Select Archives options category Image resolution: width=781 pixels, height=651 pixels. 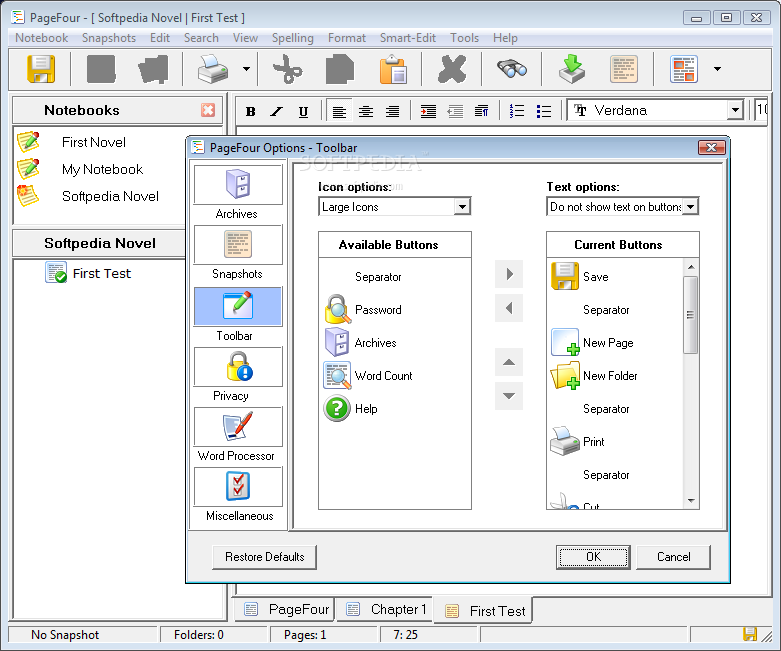(238, 185)
